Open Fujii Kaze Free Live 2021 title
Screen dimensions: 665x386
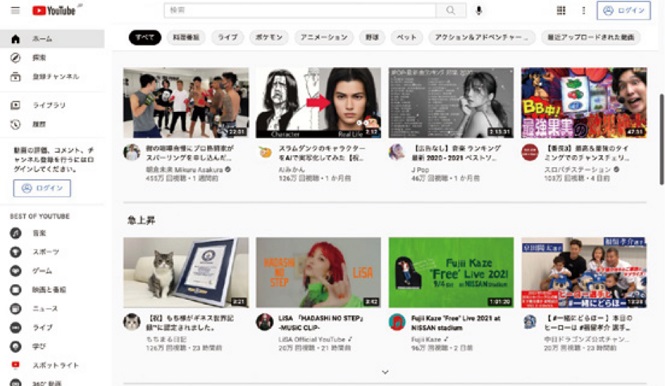coord(455,323)
